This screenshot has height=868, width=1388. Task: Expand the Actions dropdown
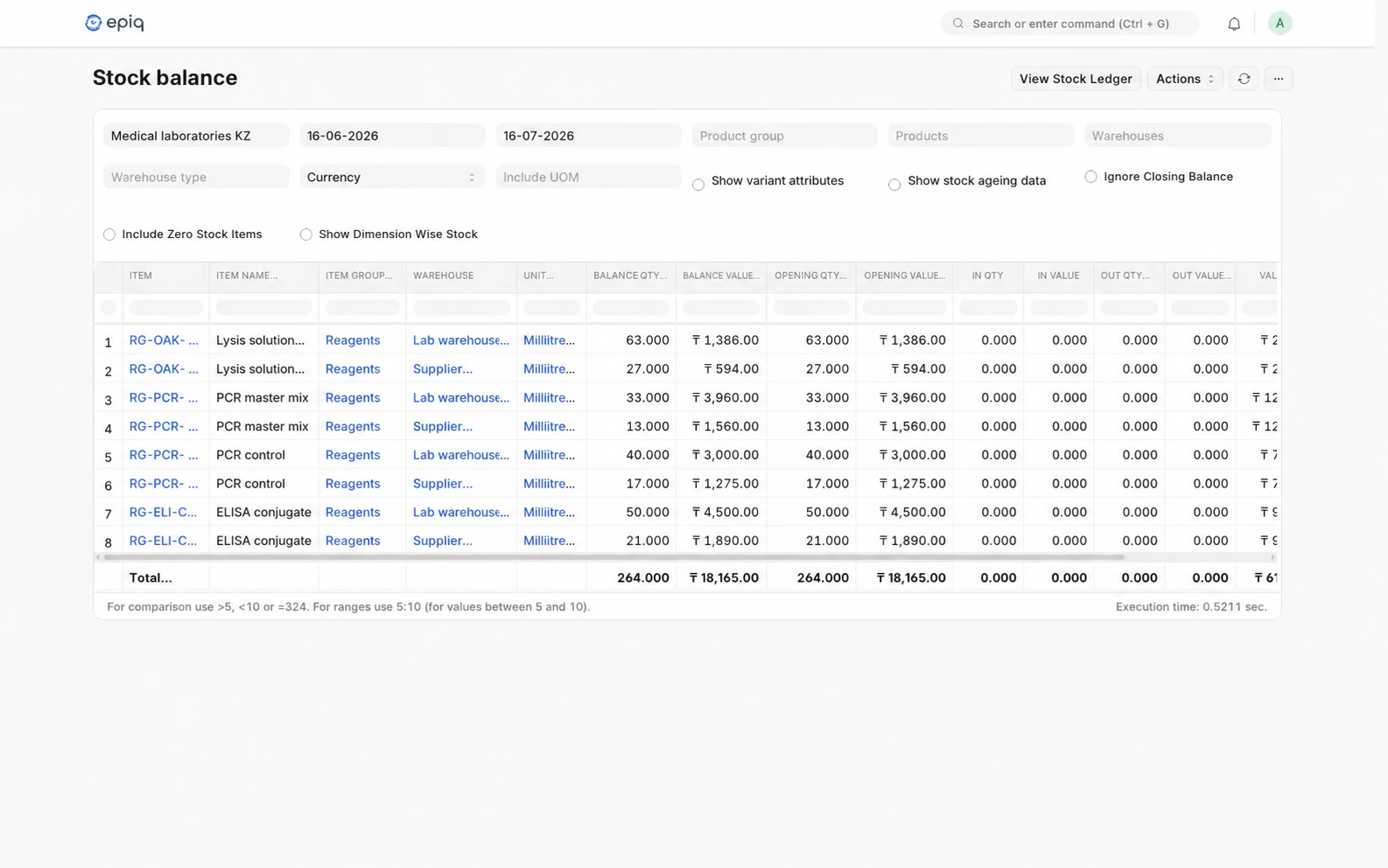(1185, 79)
